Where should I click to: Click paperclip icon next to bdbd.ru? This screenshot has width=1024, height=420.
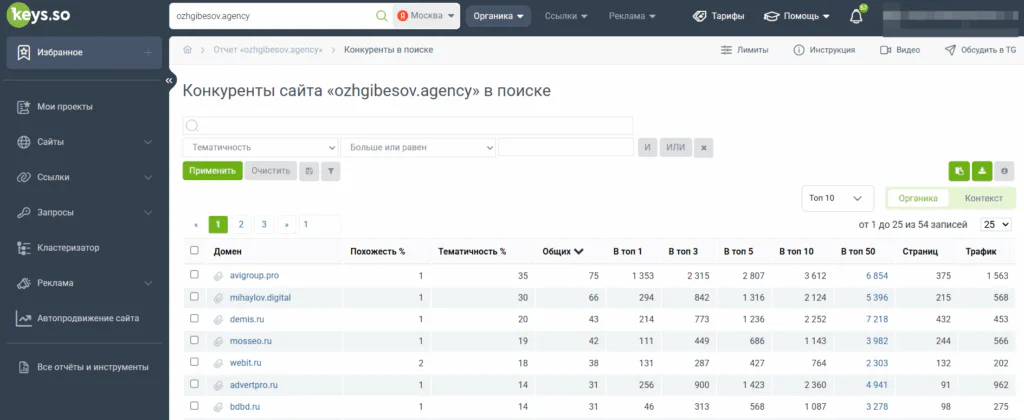point(219,407)
